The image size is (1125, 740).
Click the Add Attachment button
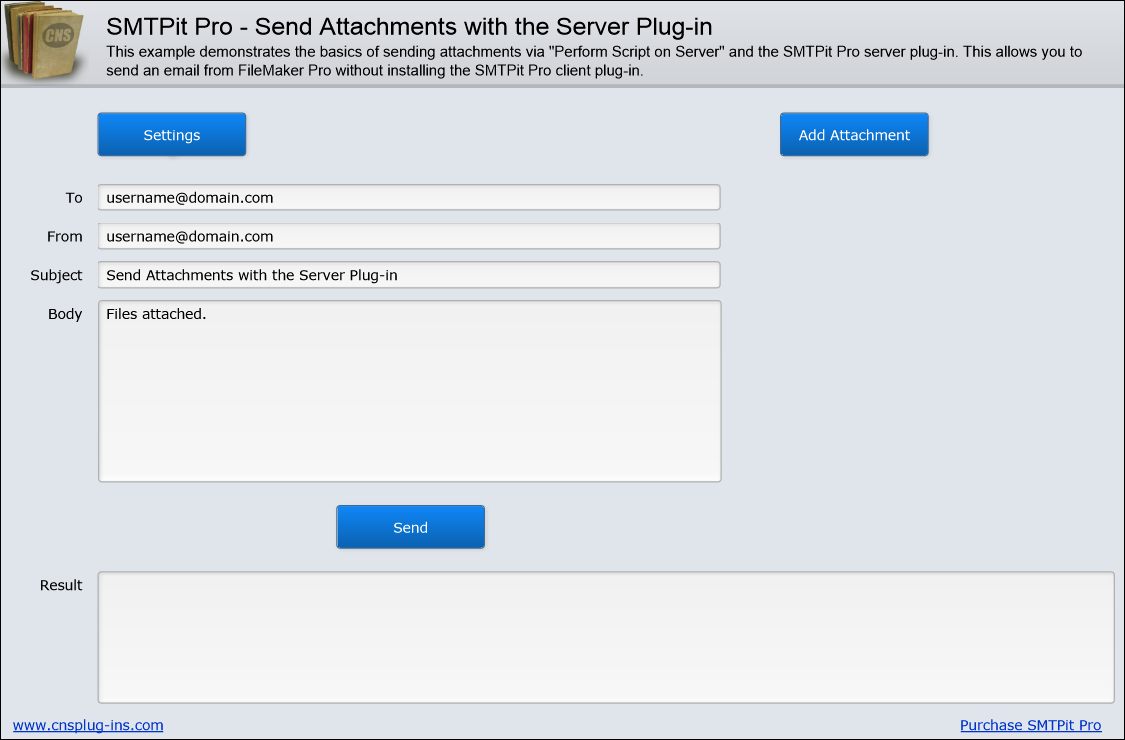[x=854, y=134]
